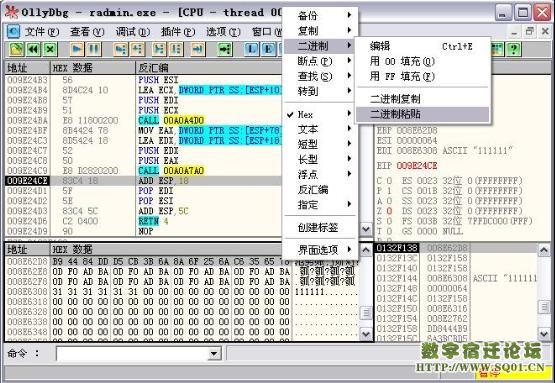Expand the 文本 submenu
This screenshot has height=383, width=555.
pyautogui.click(x=319, y=129)
